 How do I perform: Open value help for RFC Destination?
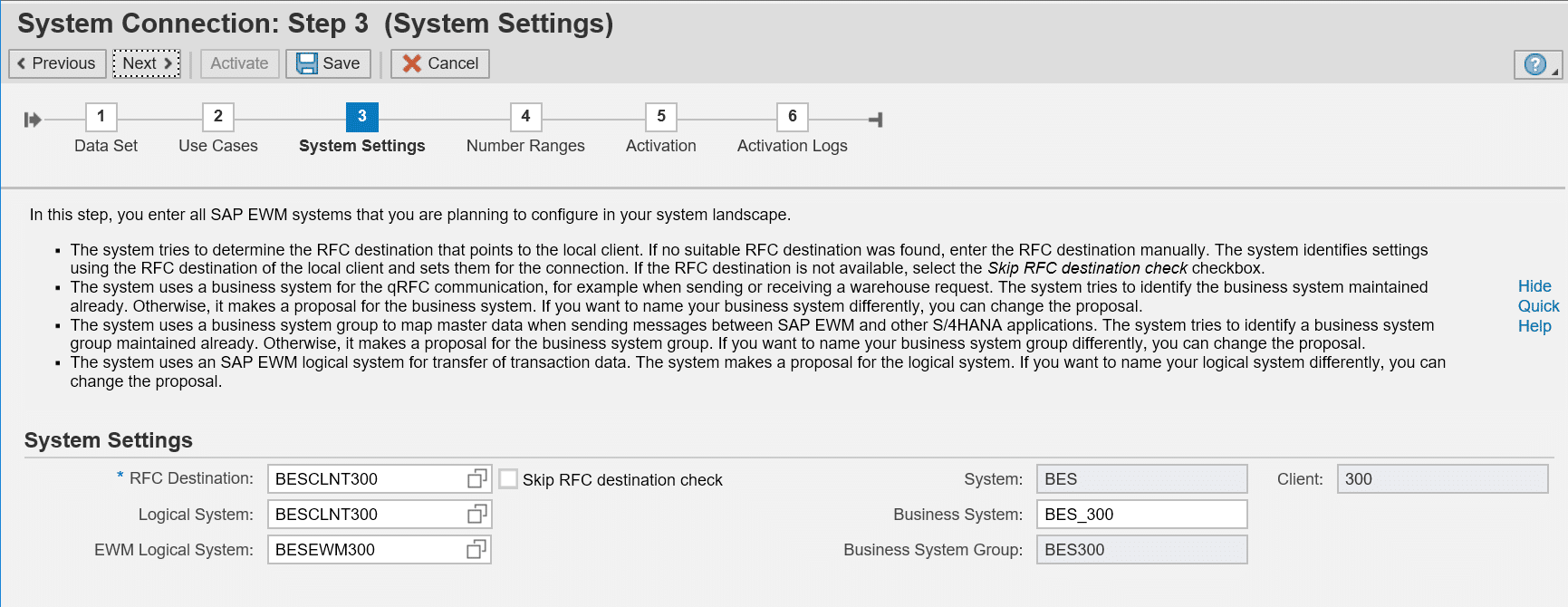click(x=476, y=479)
